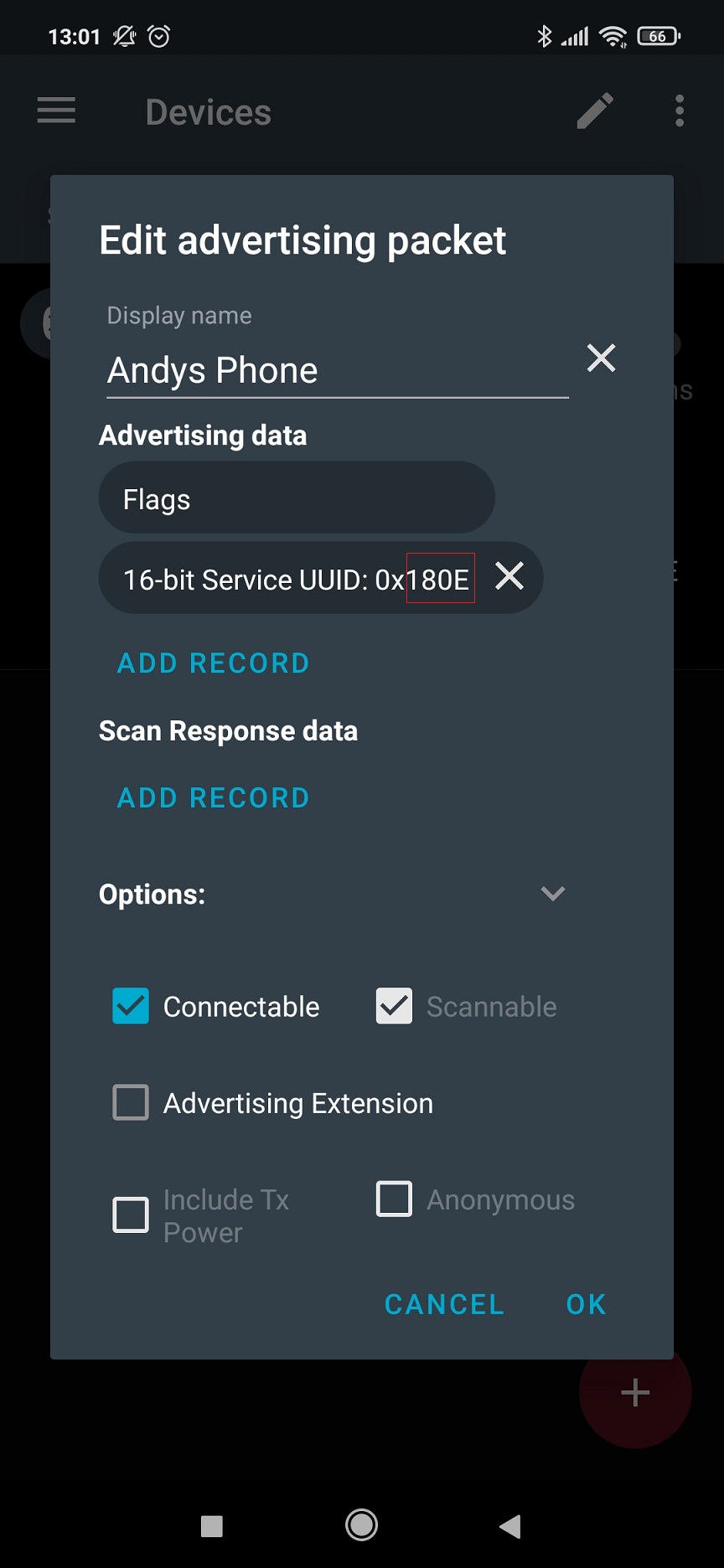724x1568 pixels.
Task: Collapse the Options section chevron
Action: (x=552, y=894)
